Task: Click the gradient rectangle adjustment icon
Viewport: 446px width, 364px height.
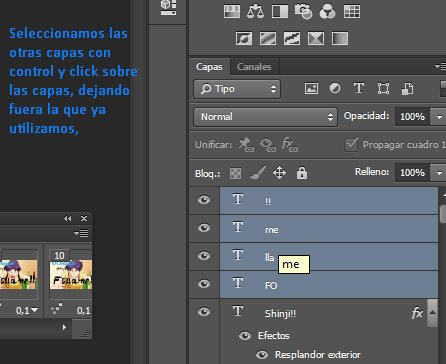Action: coord(340,38)
